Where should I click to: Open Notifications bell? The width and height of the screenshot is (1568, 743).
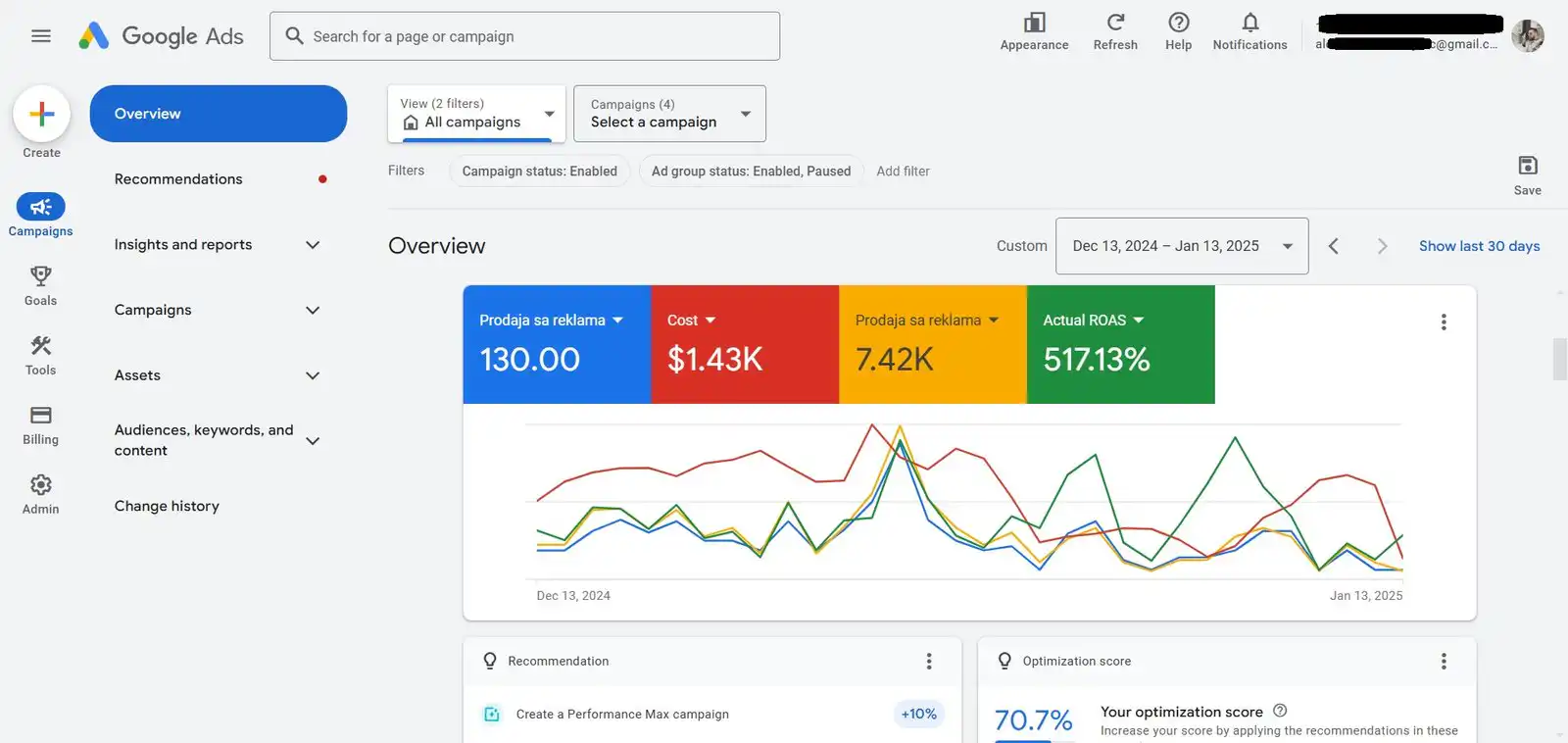point(1249,23)
